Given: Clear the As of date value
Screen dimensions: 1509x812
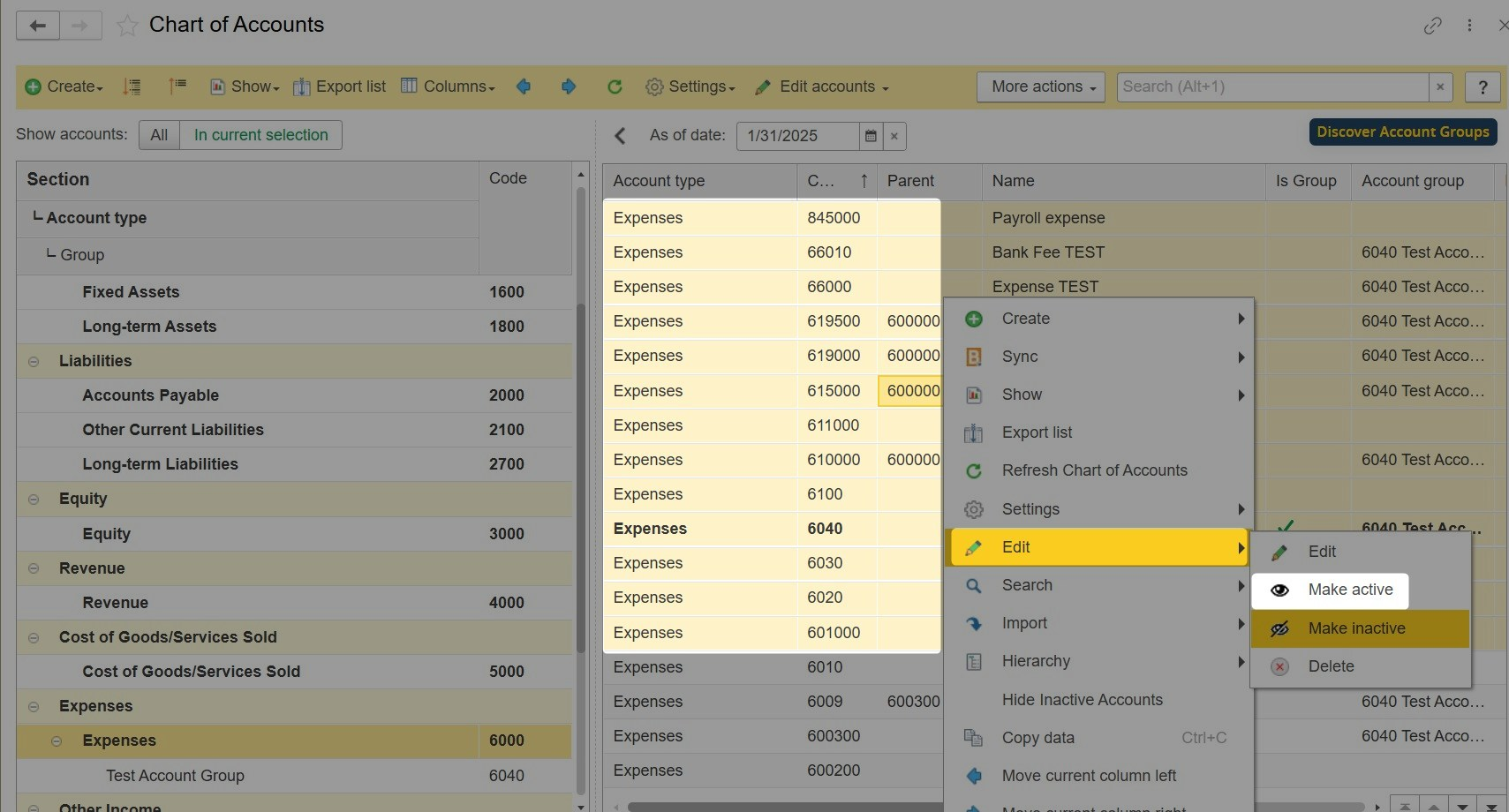Looking at the screenshot, I should [x=894, y=136].
